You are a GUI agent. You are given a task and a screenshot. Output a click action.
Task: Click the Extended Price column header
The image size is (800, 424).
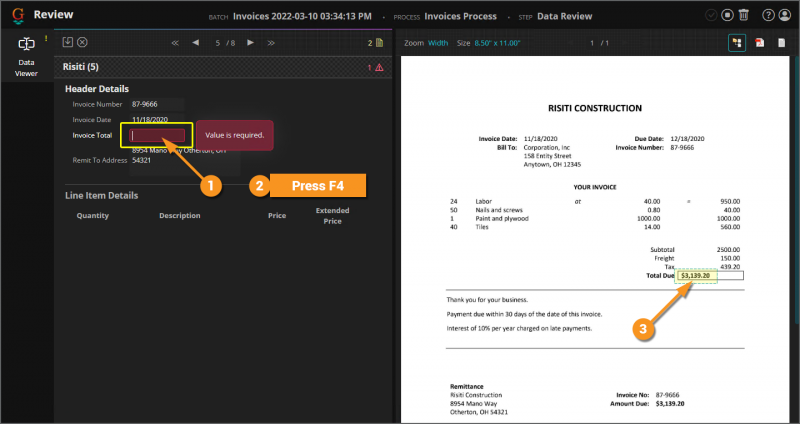coord(332,215)
